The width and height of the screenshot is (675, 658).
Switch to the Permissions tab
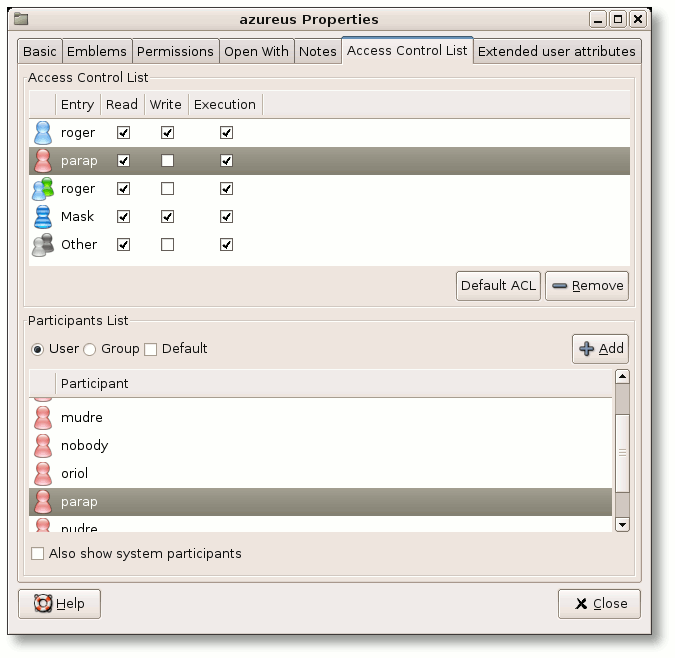tap(175, 52)
